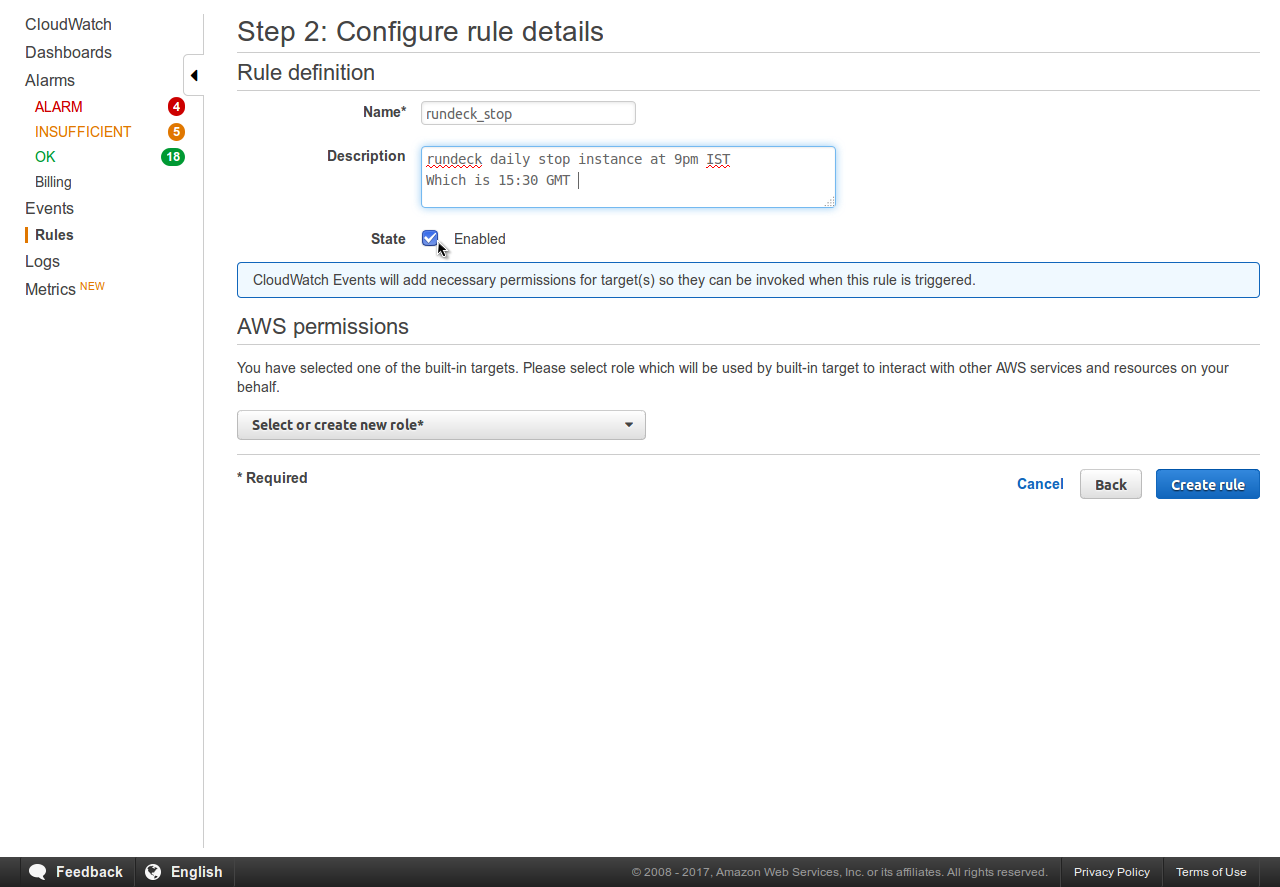Click the AWS permissions heading
The width and height of the screenshot is (1280, 887).
pos(323,326)
